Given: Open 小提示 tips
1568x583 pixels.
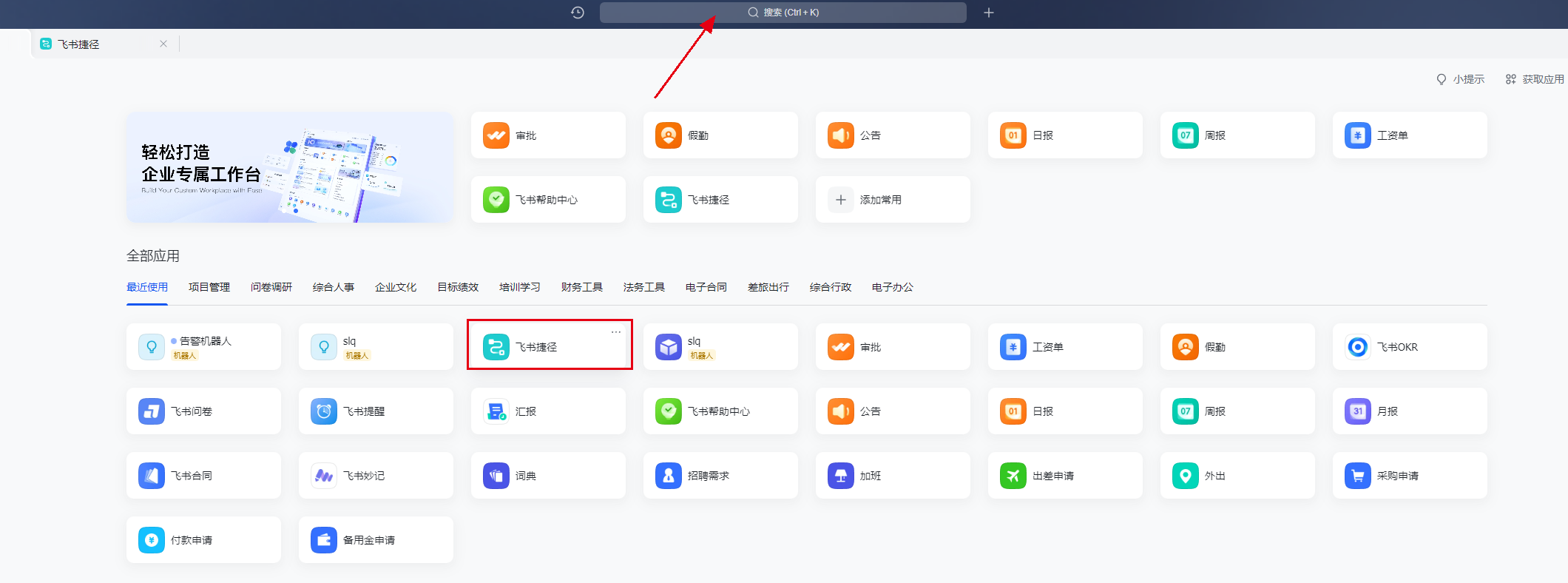Looking at the screenshot, I should (x=1460, y=79).
